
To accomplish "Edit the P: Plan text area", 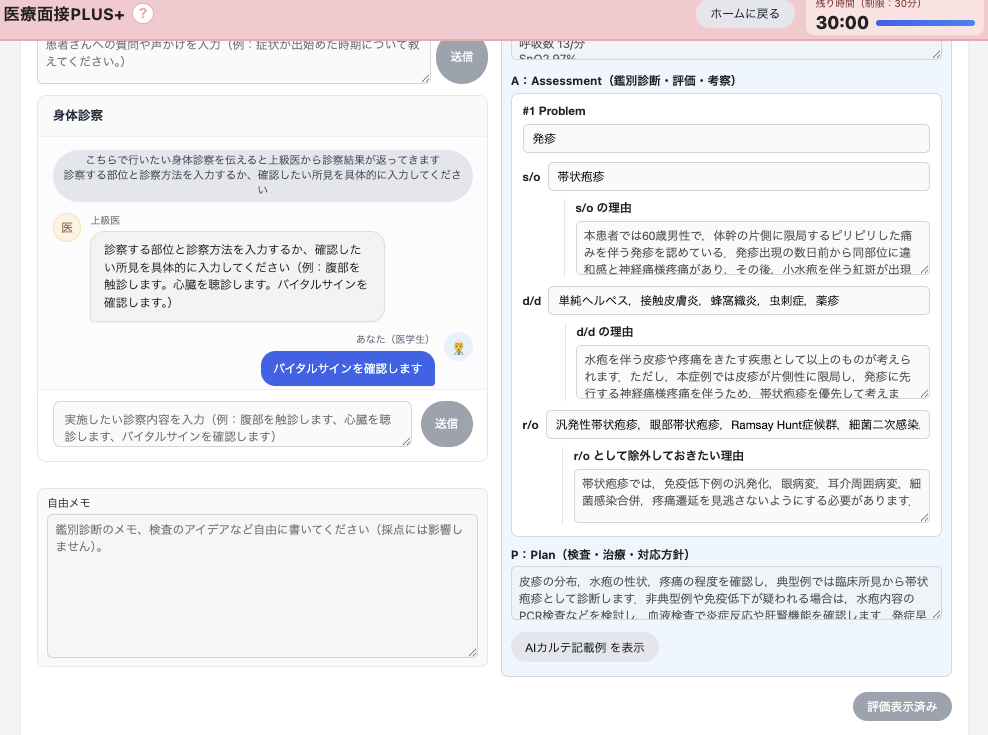I will pyautogui.click(x=726, y=593).
